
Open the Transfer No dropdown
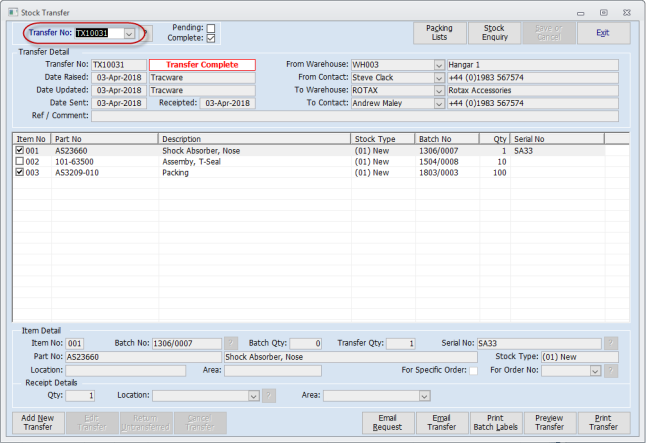point(129,33)
